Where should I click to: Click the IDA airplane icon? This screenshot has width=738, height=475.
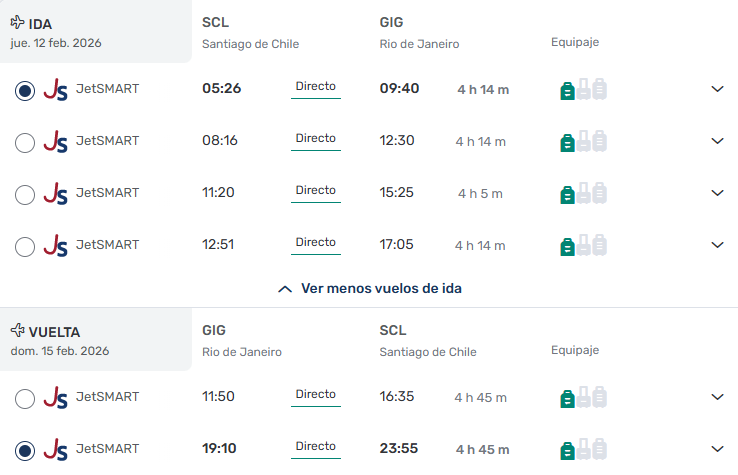pos(17,23)
